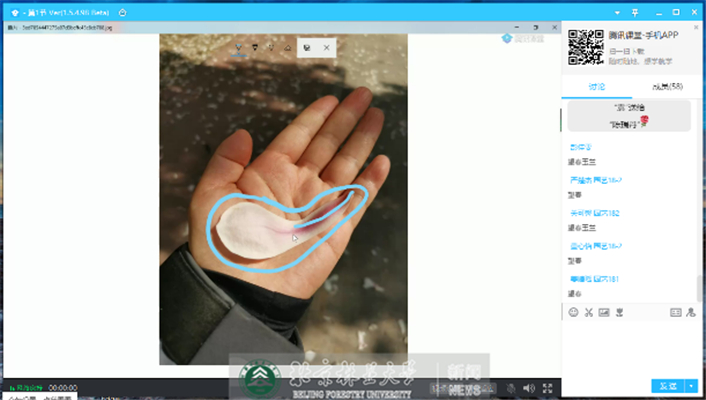Mute the speaker volume
Screen dimensions: 706x400
pos(529,388)
